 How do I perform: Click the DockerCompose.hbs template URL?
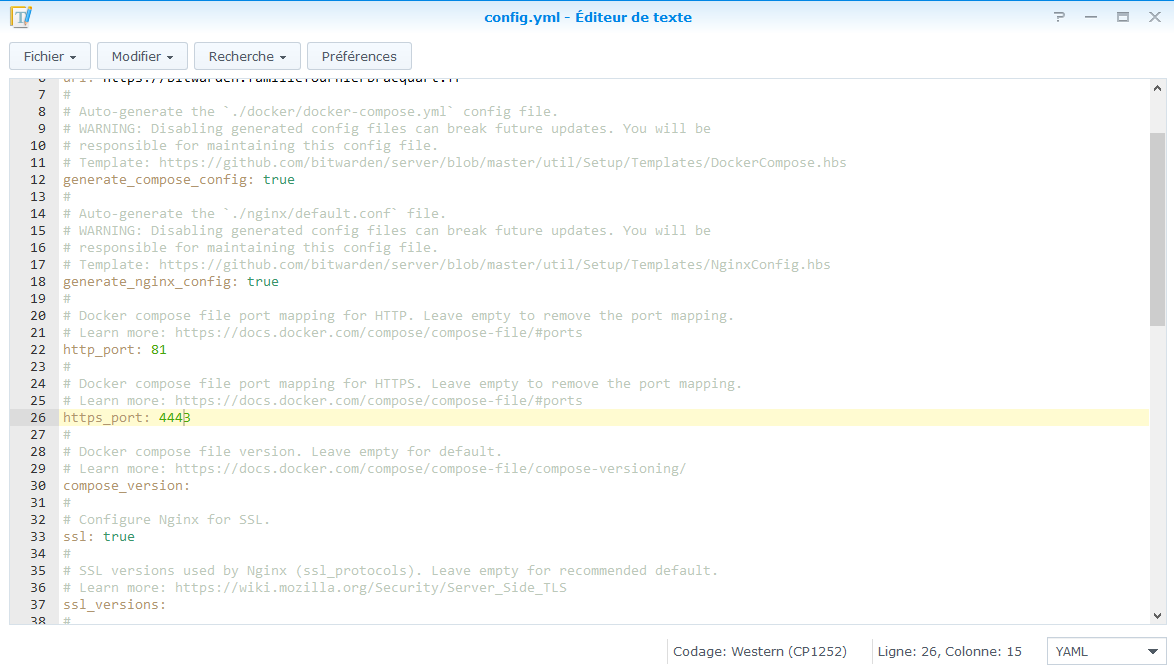502,163
